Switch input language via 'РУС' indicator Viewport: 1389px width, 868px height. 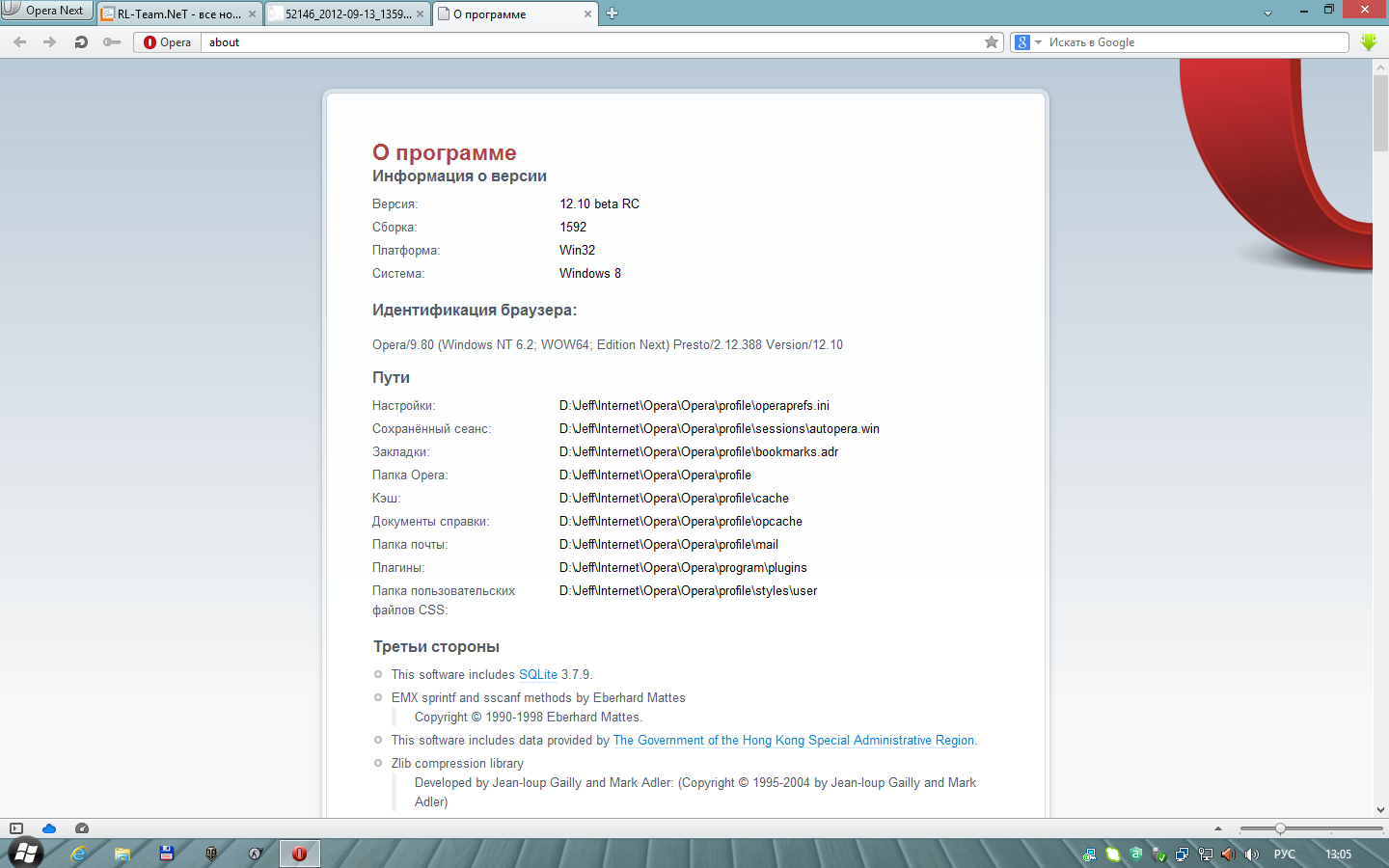(1285, 854)
